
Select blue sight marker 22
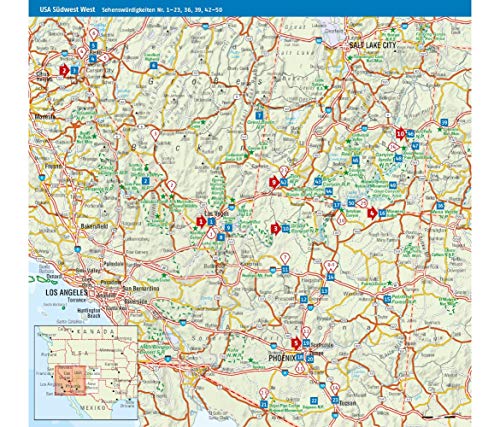[x=314, y=400]
